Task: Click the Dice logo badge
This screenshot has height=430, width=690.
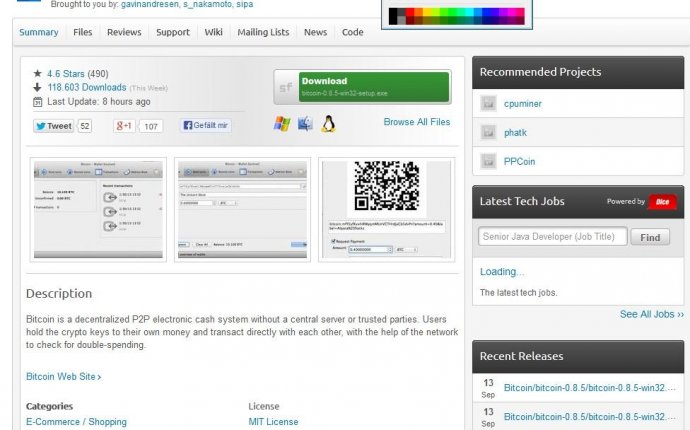Action: coord(662,202)
